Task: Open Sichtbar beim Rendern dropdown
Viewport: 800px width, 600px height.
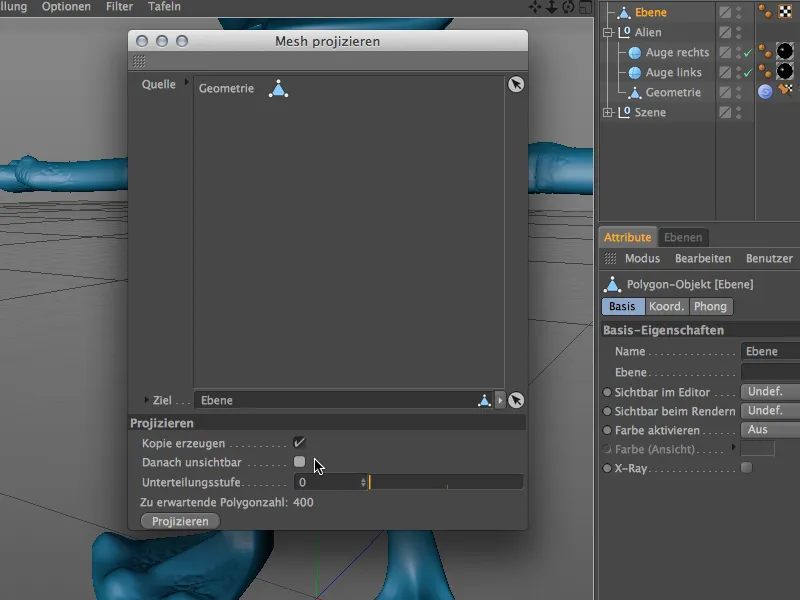Action: 770,411
